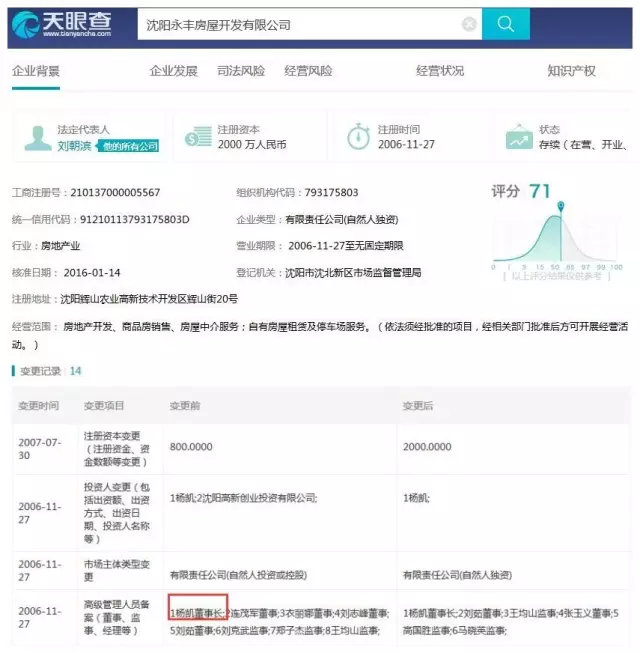Click the registered capital money icon
The width and height of the screenshot is (640, 653).
tap(198, 136)
